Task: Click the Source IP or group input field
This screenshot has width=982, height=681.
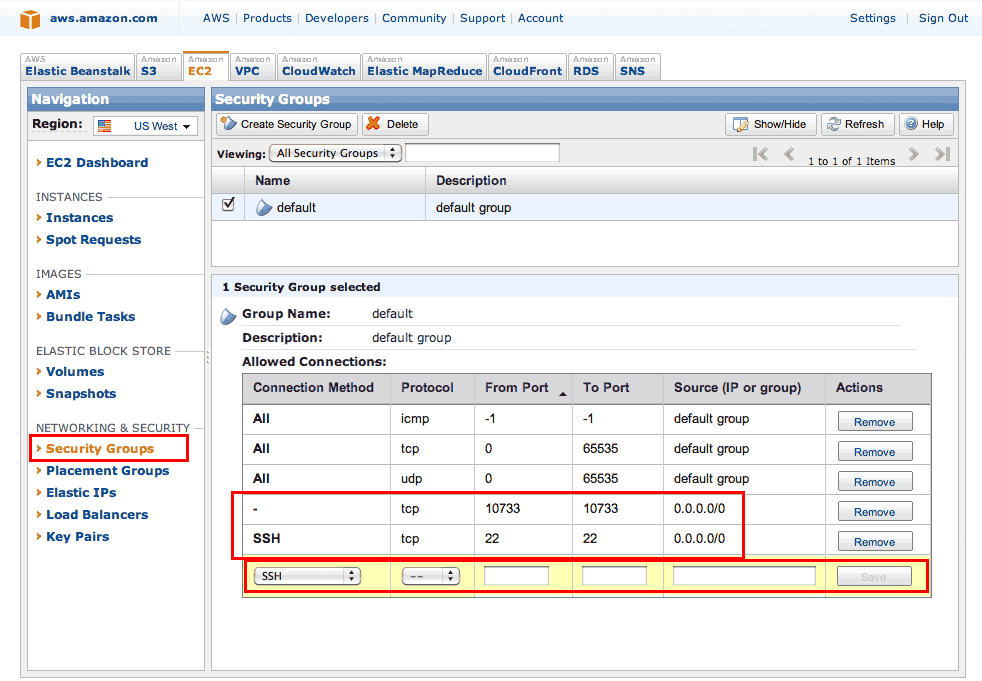Action: click(x=745, y=576)
